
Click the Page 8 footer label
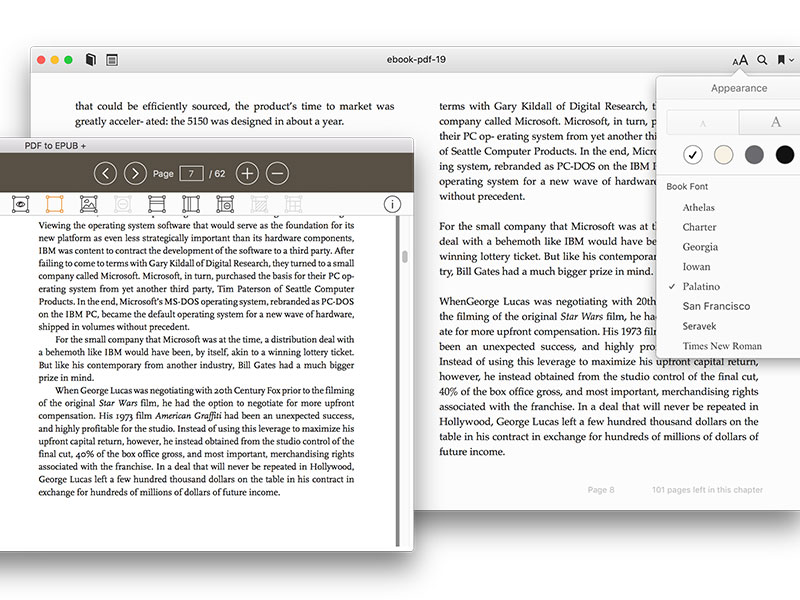pyautogui.click(x=601, y=490)
